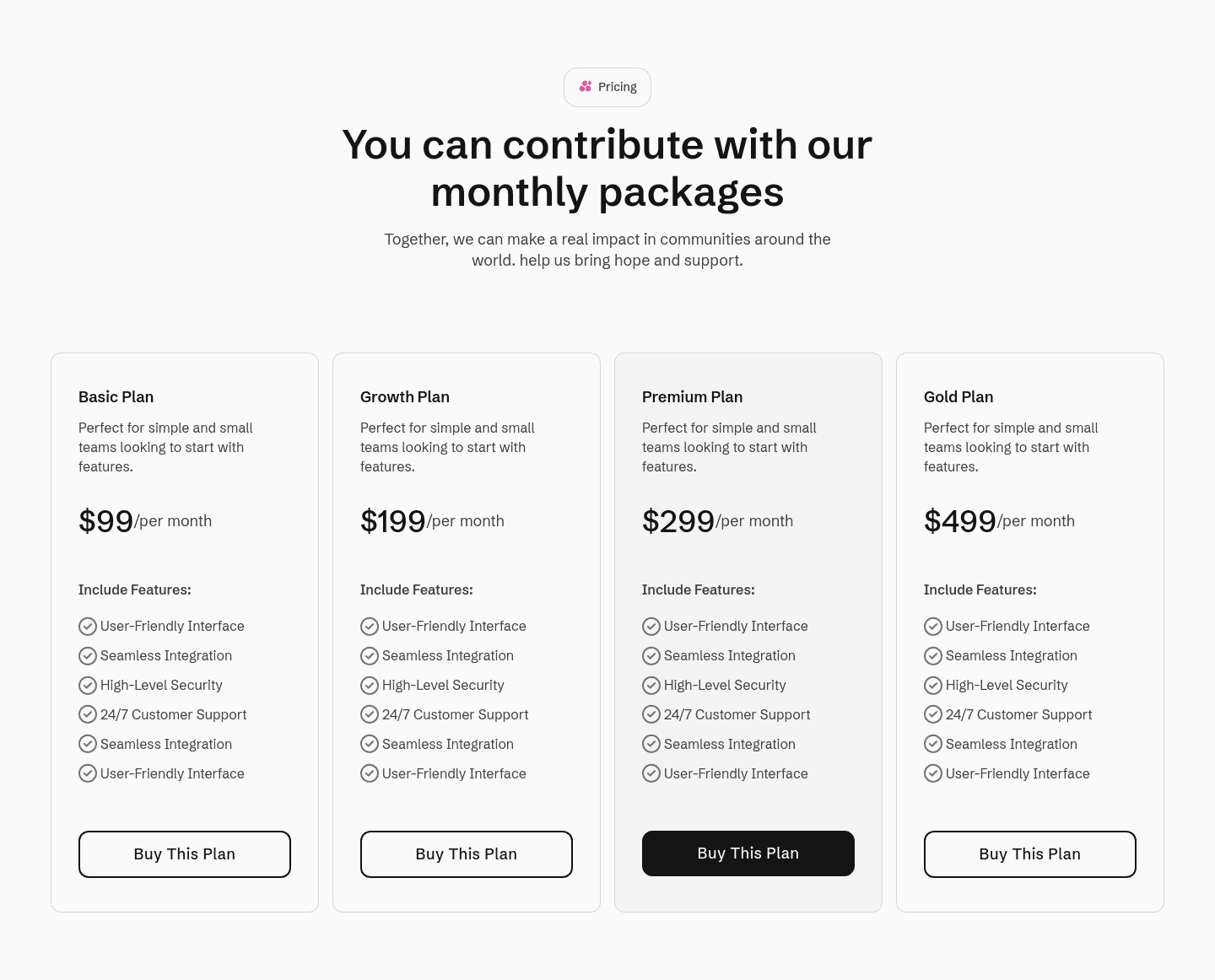The width and height of the screenshot is (1215, 980).
Task: Select the Premium Plan card header
Action: (x=692, y=396)
